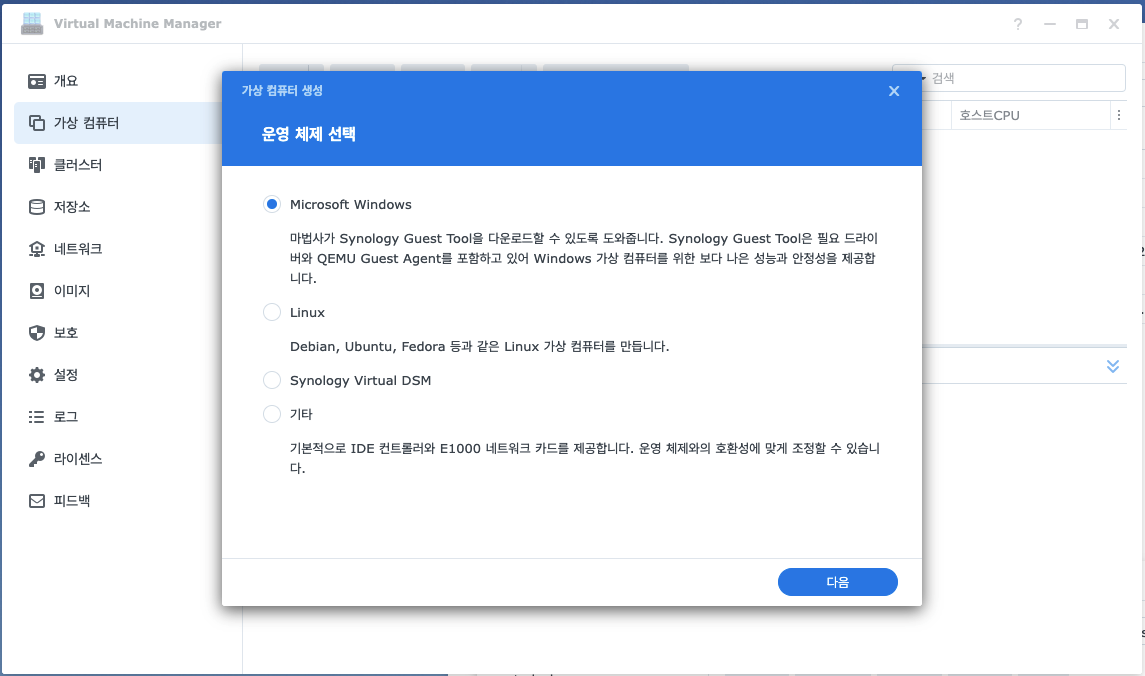Go to 네트워크 menu label
This screenshot has width=1145, height=676.
[78, 249]
